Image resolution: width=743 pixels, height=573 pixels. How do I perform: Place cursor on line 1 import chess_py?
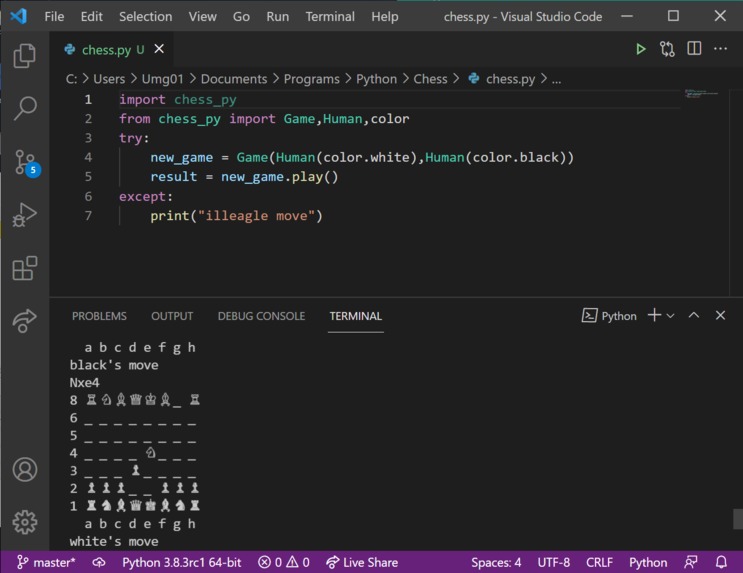178,100
